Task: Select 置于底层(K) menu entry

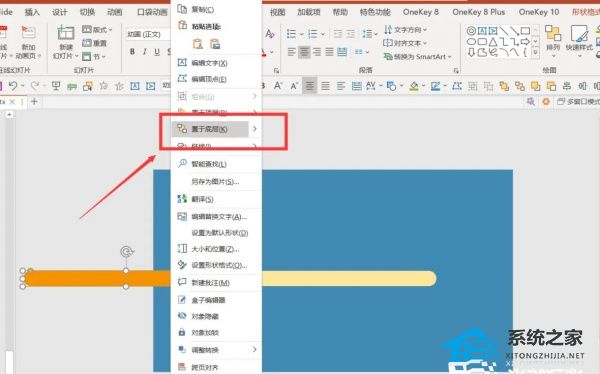Action: pos(210,129)
